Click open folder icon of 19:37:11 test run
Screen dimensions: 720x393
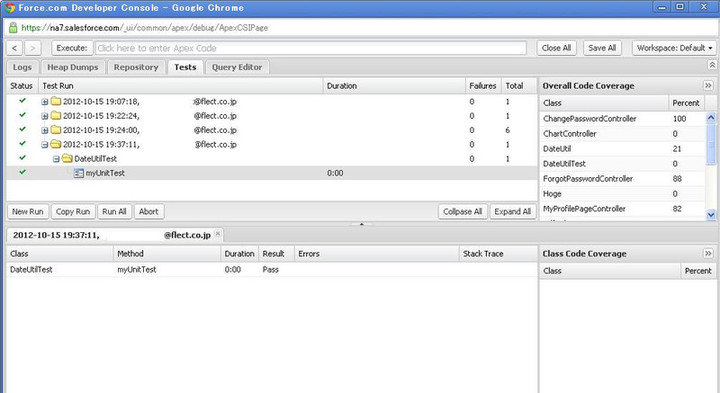pyautogui.click(x=56, y=144)
